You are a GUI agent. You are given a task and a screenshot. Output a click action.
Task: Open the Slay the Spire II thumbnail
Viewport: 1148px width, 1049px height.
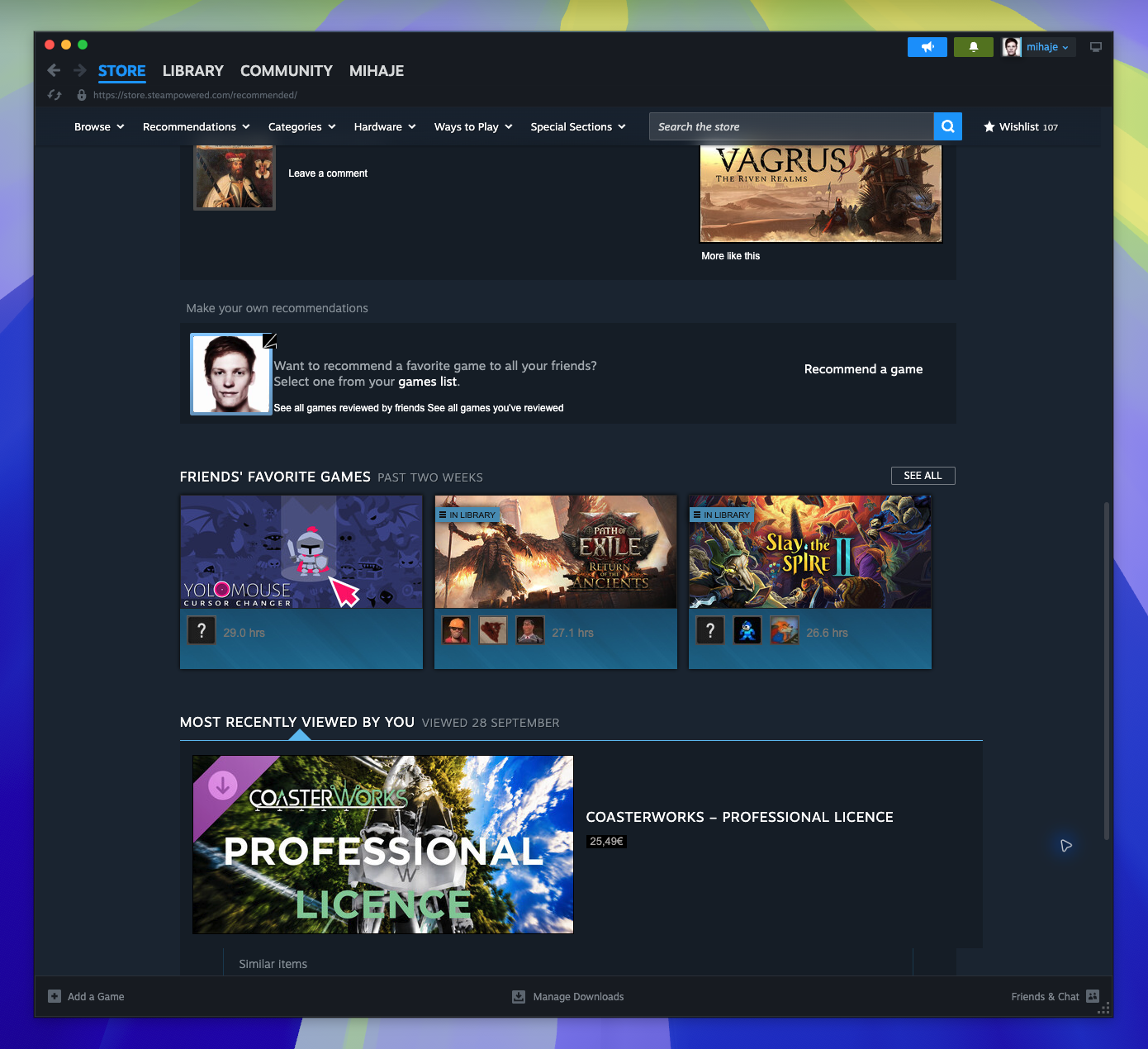coord(810,552)
